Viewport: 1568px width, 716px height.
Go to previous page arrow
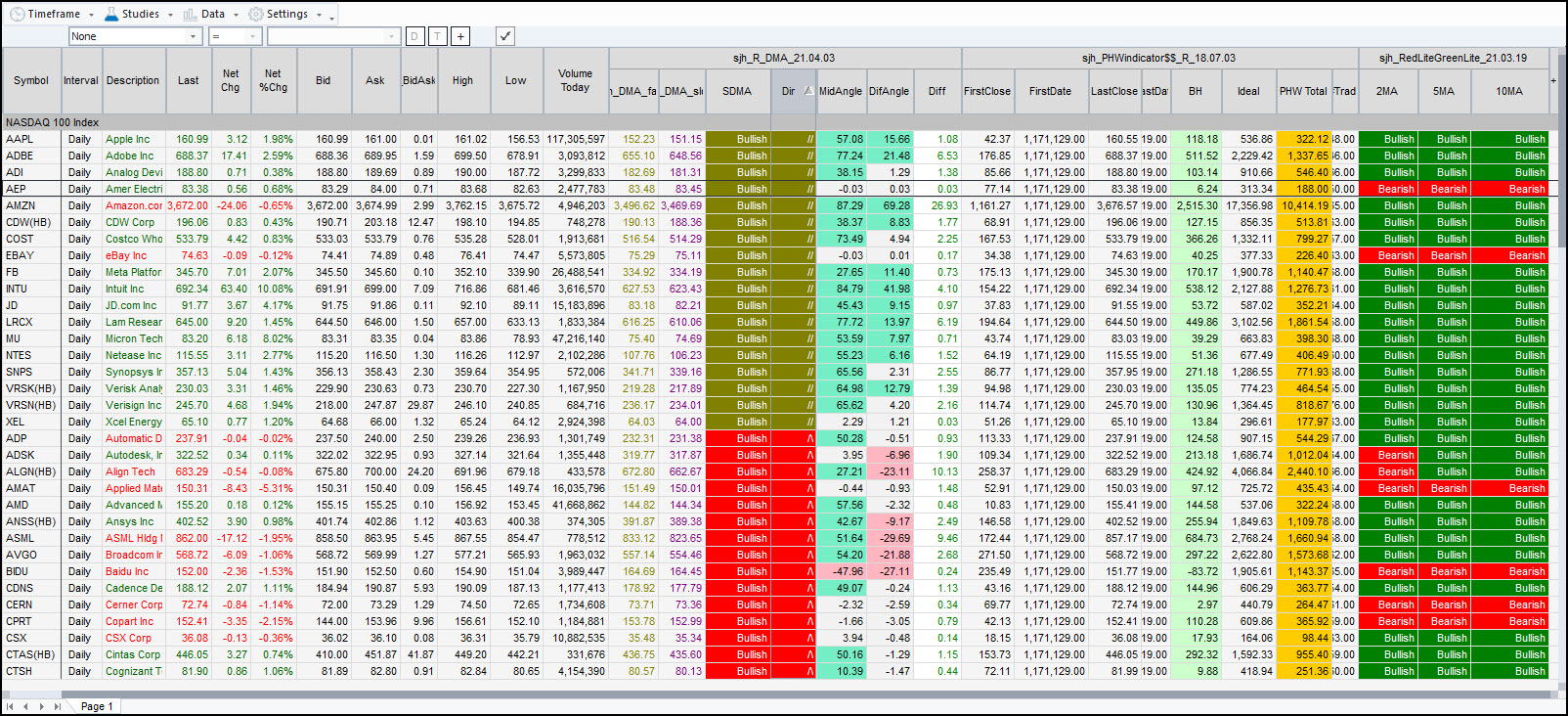pyautogui.click(x=25, y=706)
